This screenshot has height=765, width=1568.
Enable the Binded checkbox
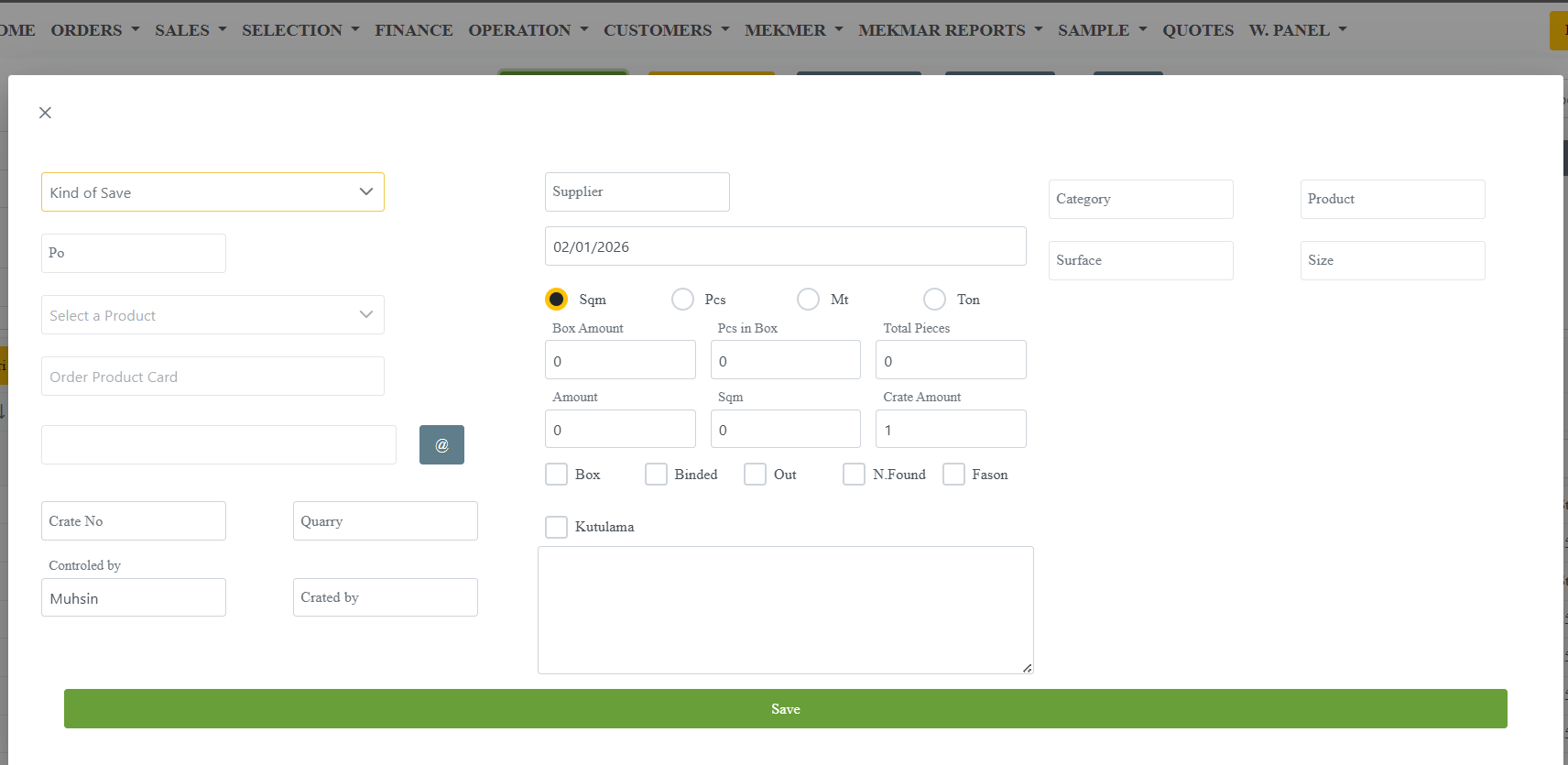[656, 475]
